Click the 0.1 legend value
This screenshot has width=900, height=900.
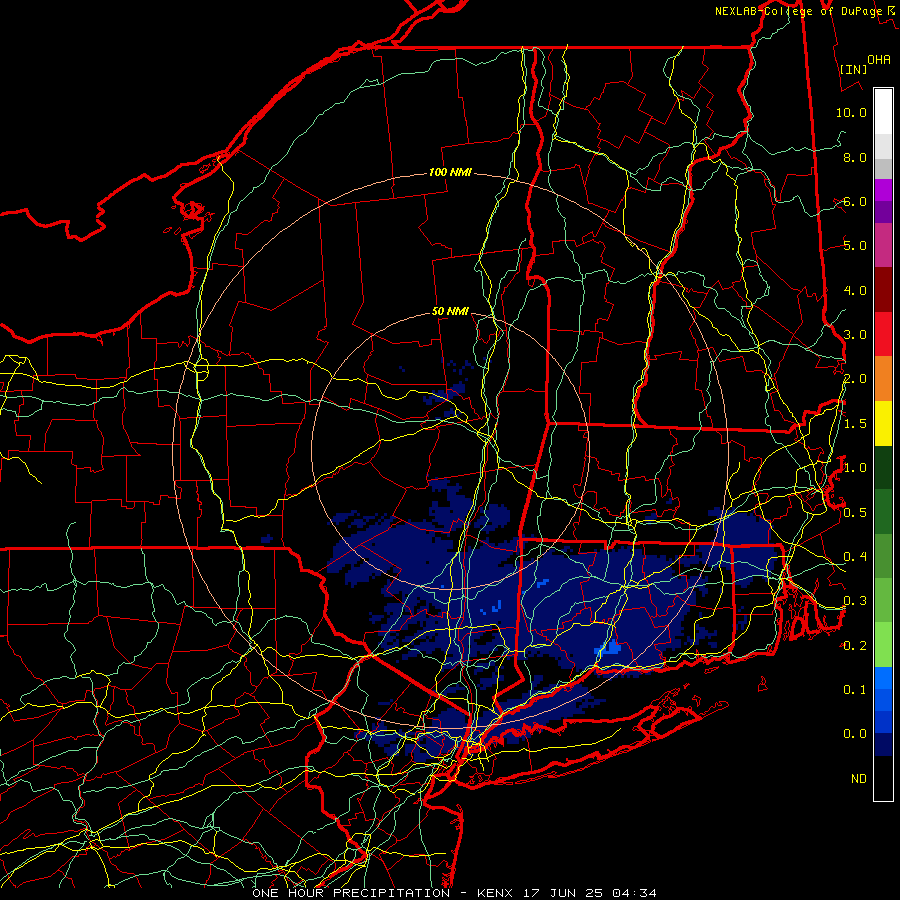click(855, 690)
